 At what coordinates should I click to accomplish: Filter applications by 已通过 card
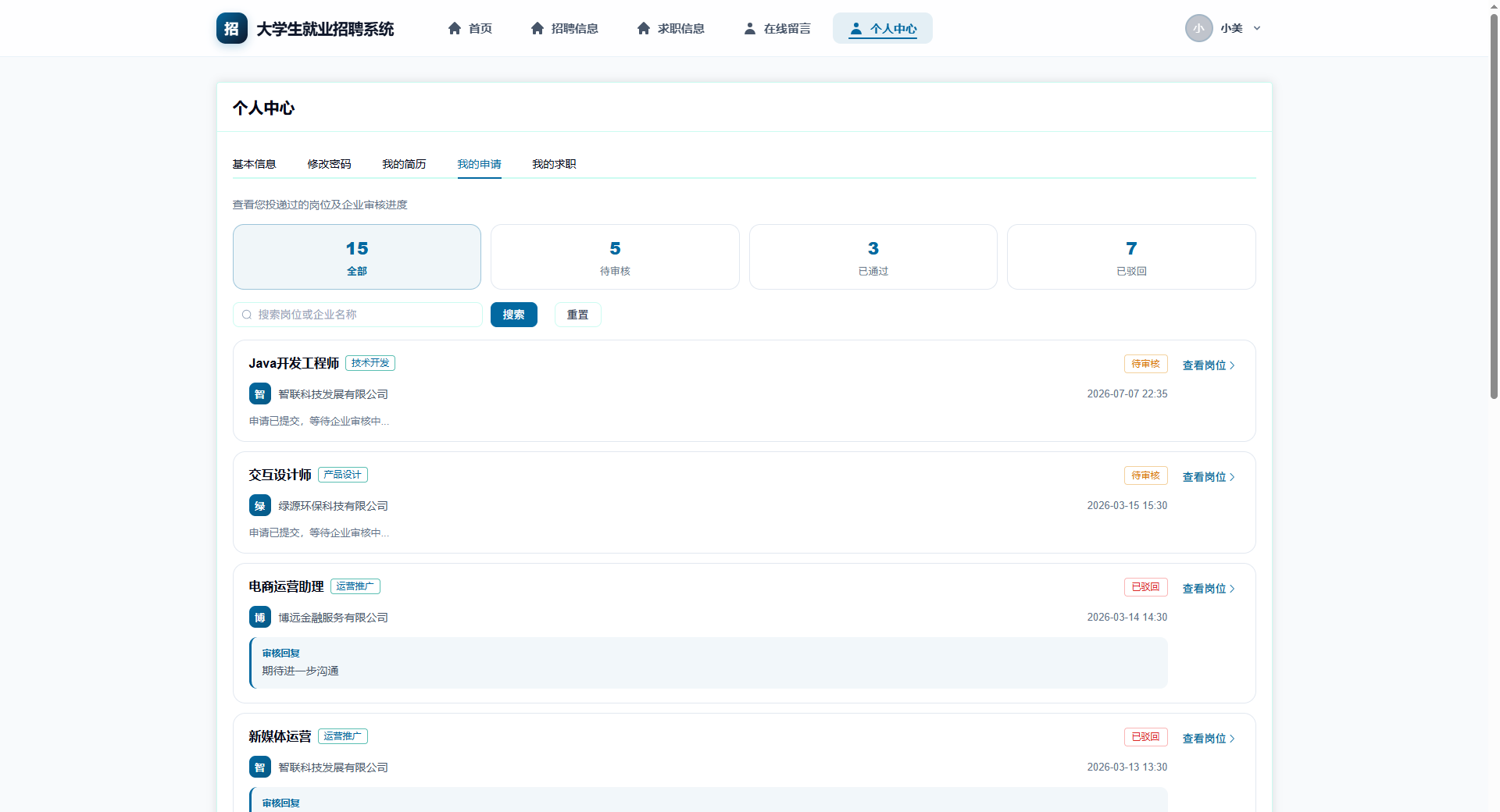click(x=873, y=257)
